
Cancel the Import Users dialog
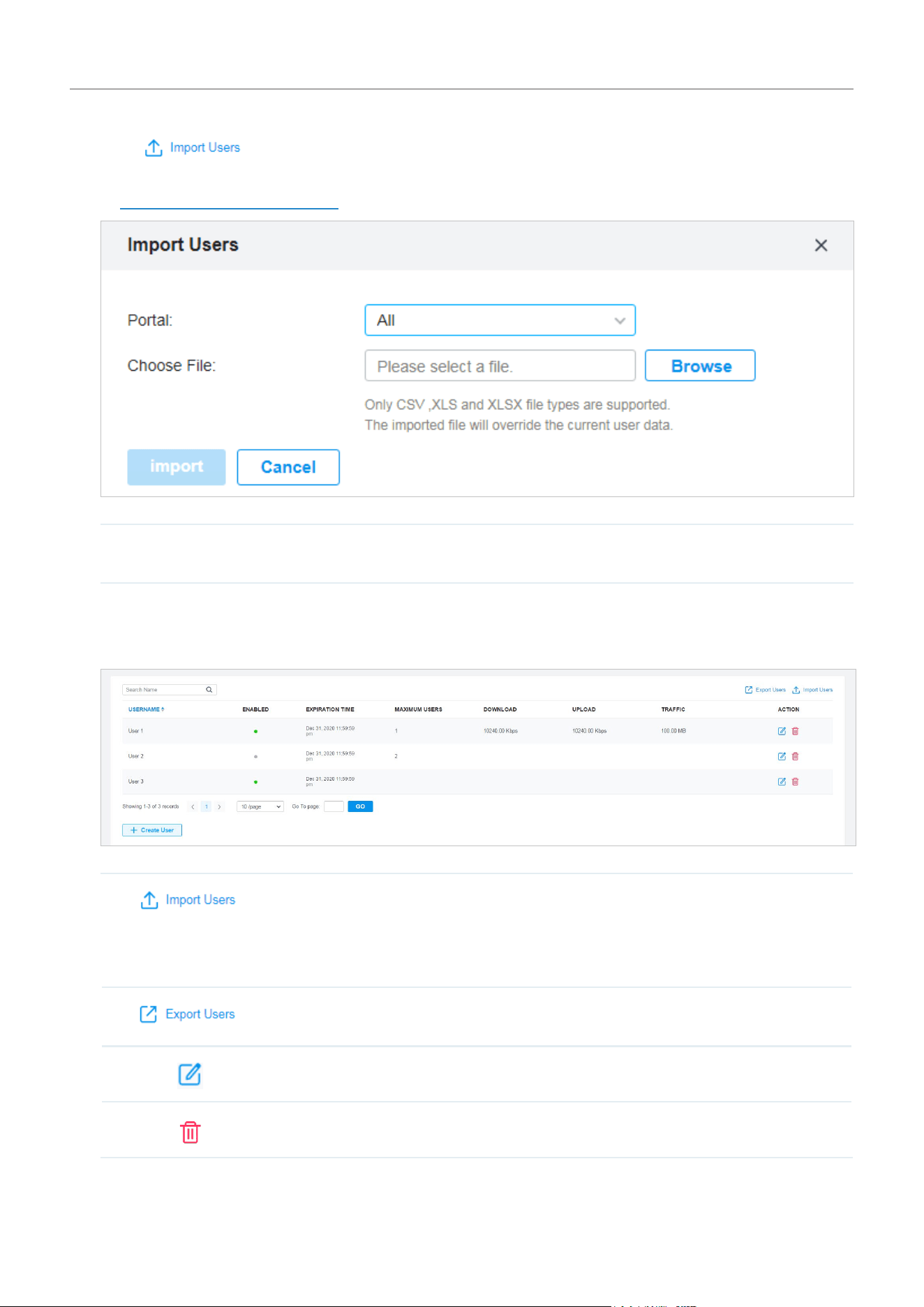point(288,467)
